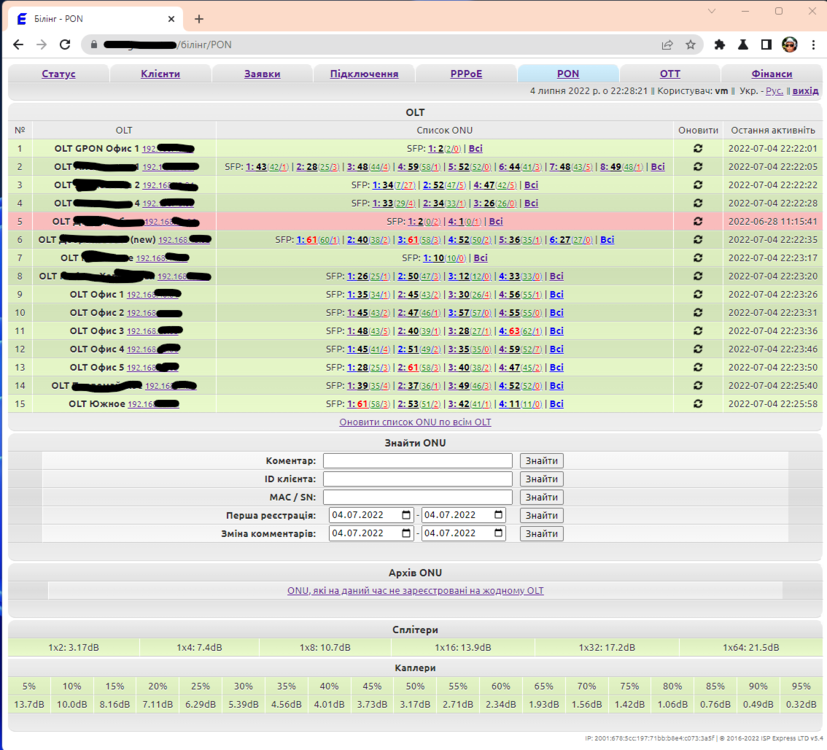Click inside the Коментар input field

(x=418, y=460)
